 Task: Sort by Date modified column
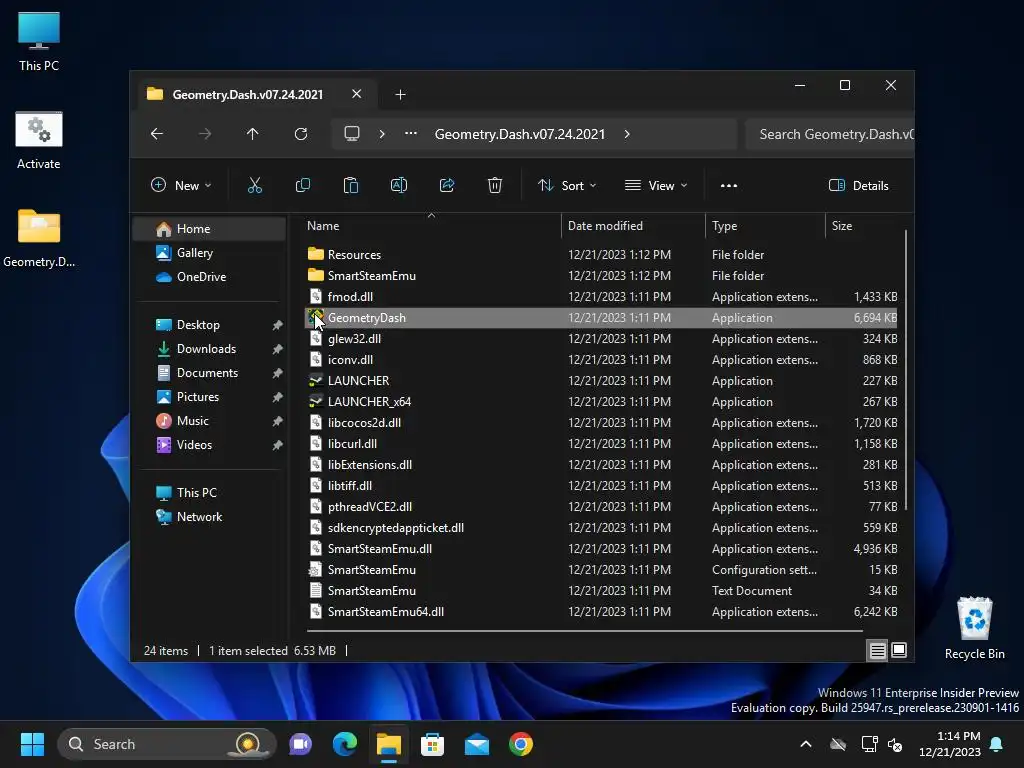click(x=633, y=225)
